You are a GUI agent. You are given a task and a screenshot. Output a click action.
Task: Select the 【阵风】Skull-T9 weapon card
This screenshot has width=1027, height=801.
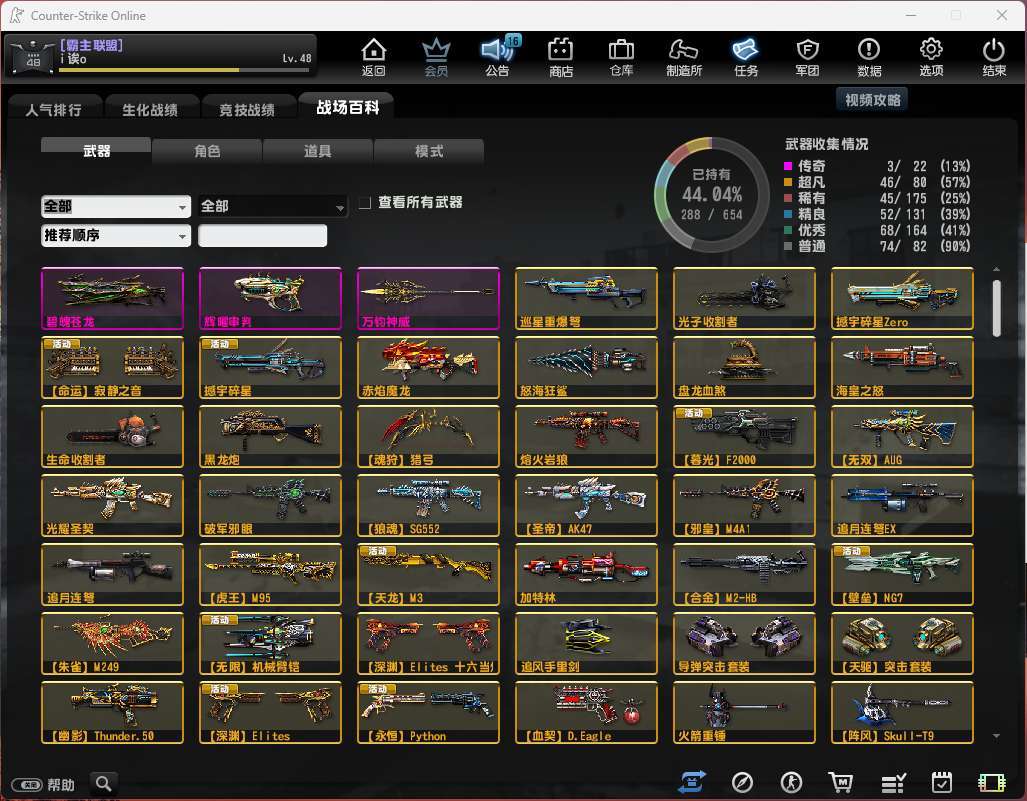902,713
